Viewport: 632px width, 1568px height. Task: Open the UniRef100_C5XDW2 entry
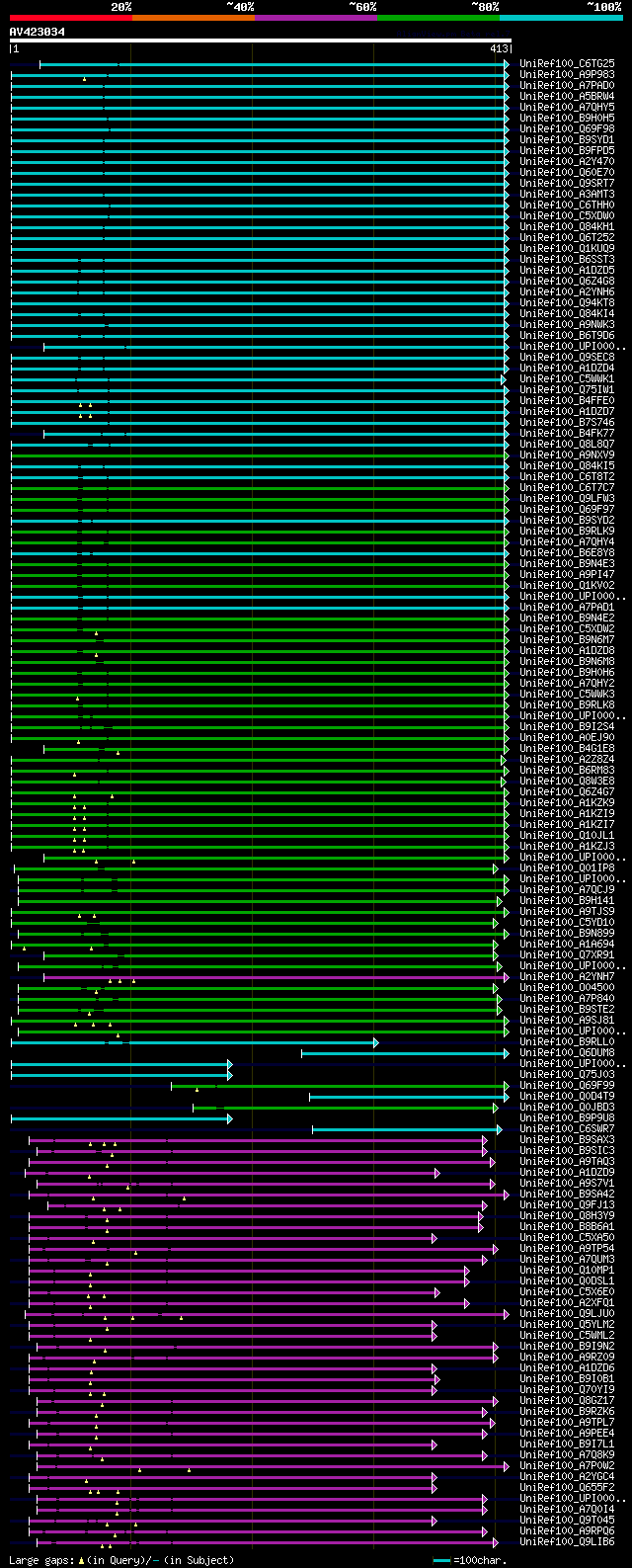[x=567, y=628]
